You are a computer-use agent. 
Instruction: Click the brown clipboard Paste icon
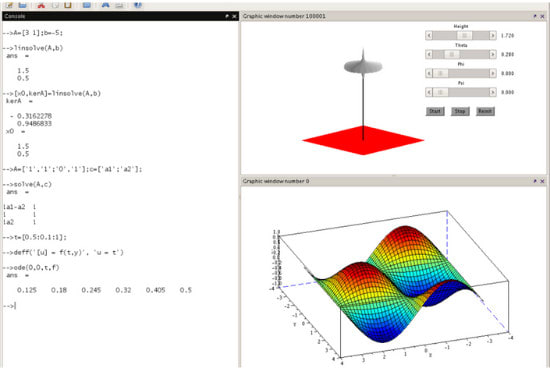pos(68,5)
